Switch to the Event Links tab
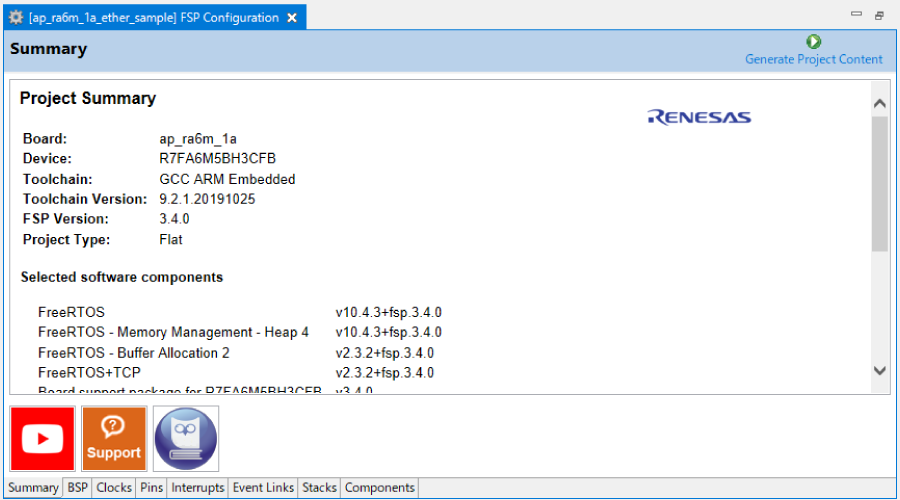 click(x=263, y=487)
